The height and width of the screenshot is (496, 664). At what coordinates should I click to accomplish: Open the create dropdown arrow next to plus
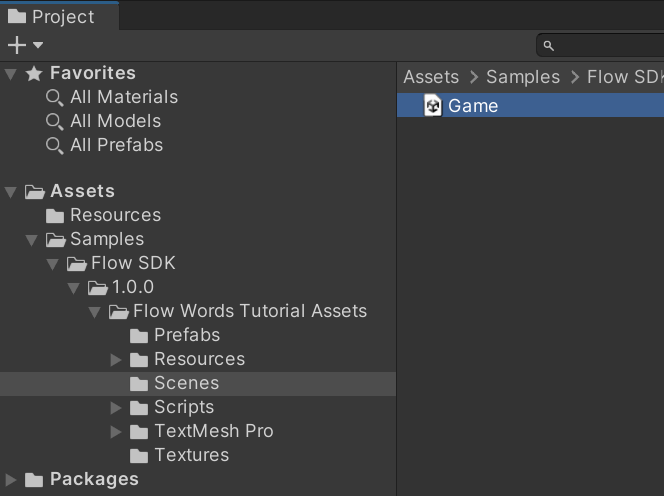(38, 45)
